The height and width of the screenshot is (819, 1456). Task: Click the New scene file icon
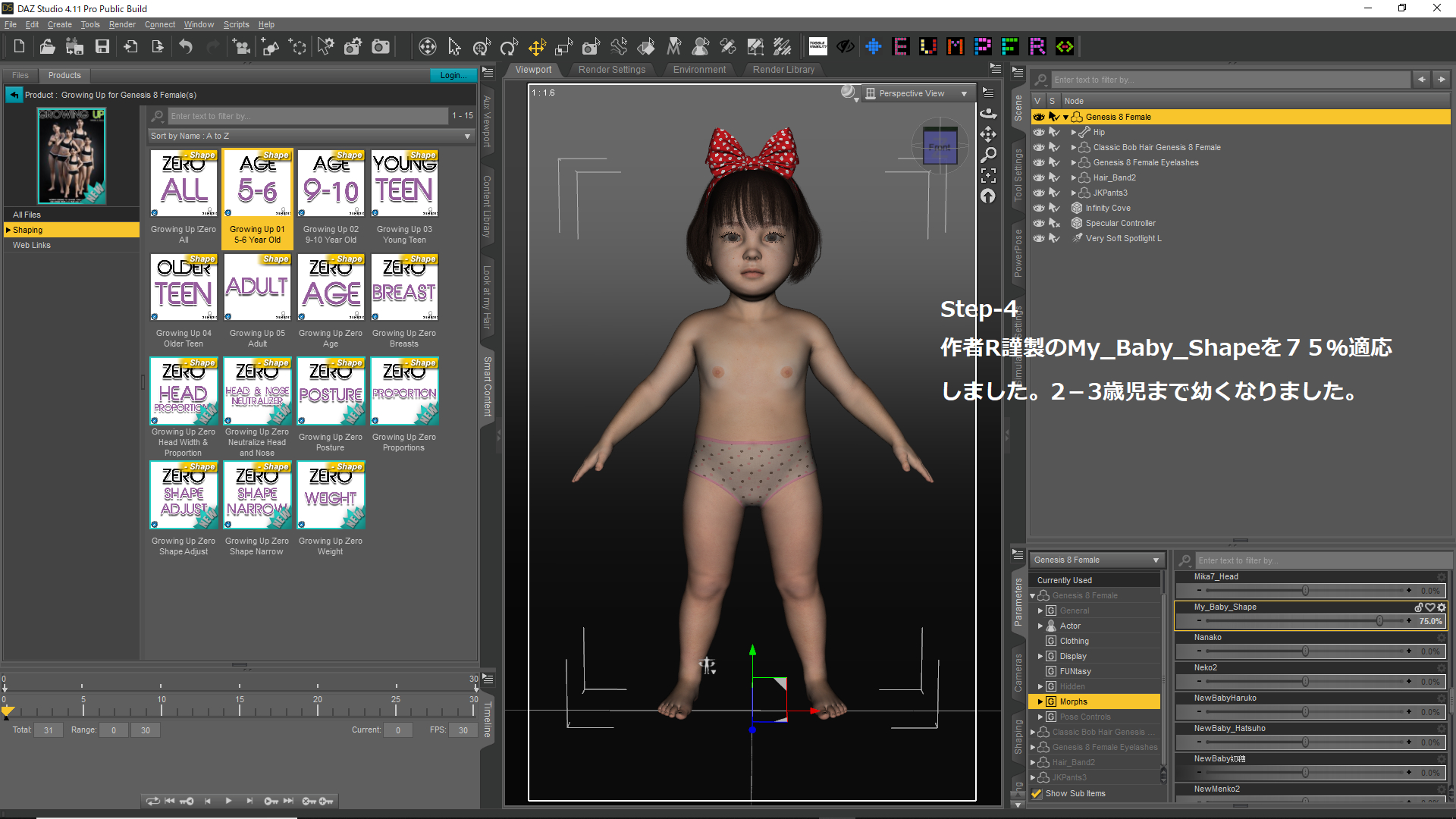click(19, 47)
